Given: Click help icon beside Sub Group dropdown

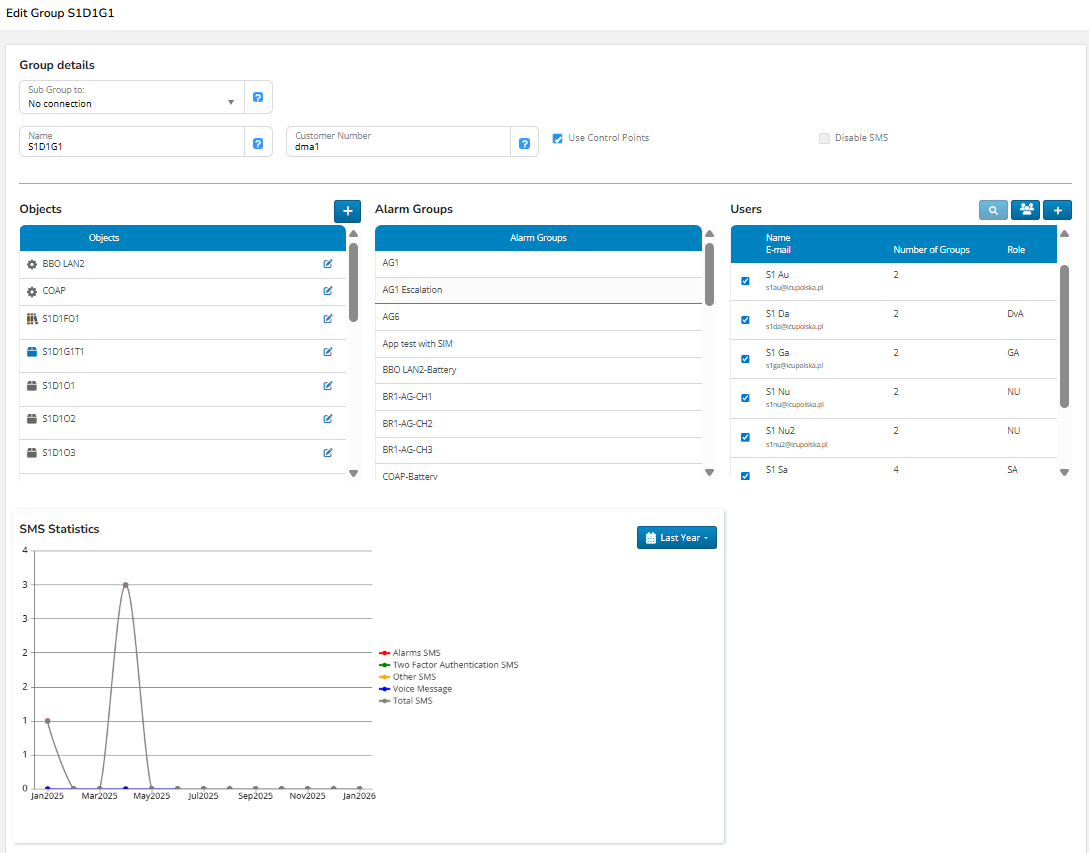Looking at the screenshot, I should pyautogui.click(x=258, y=98).
